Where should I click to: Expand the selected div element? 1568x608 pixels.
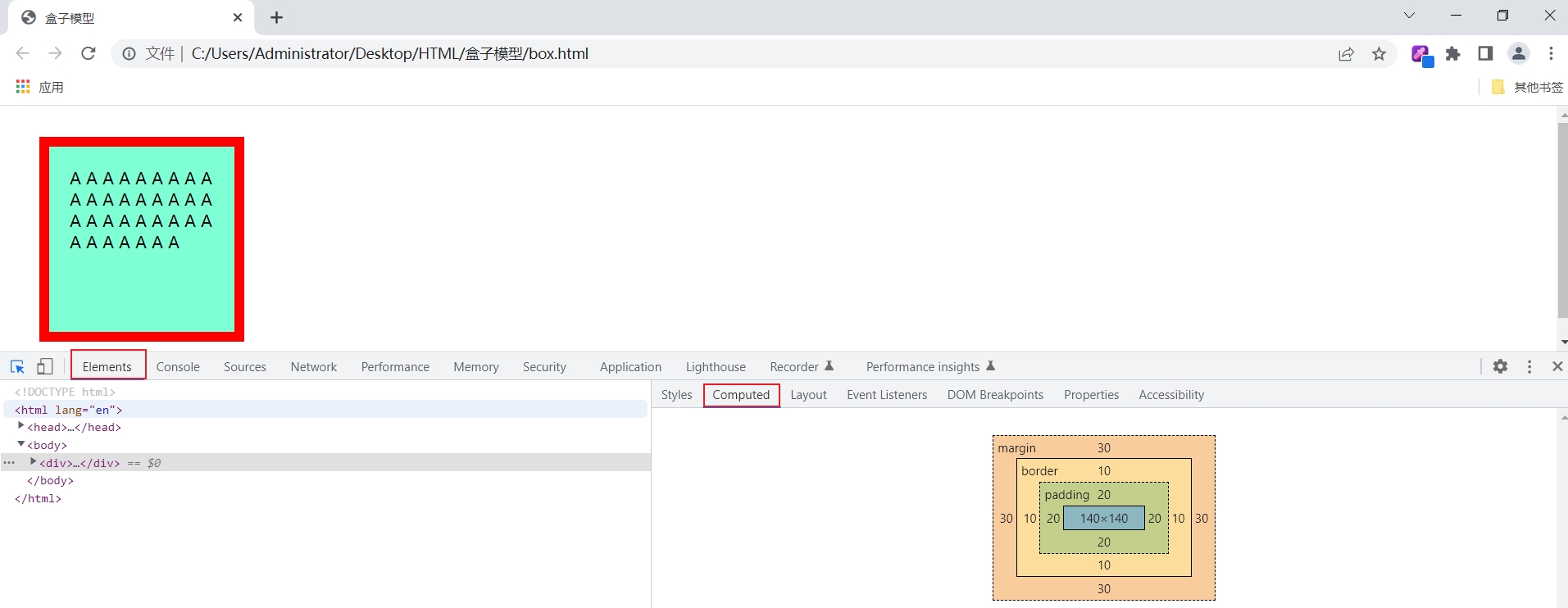click(x=33, y=462)
